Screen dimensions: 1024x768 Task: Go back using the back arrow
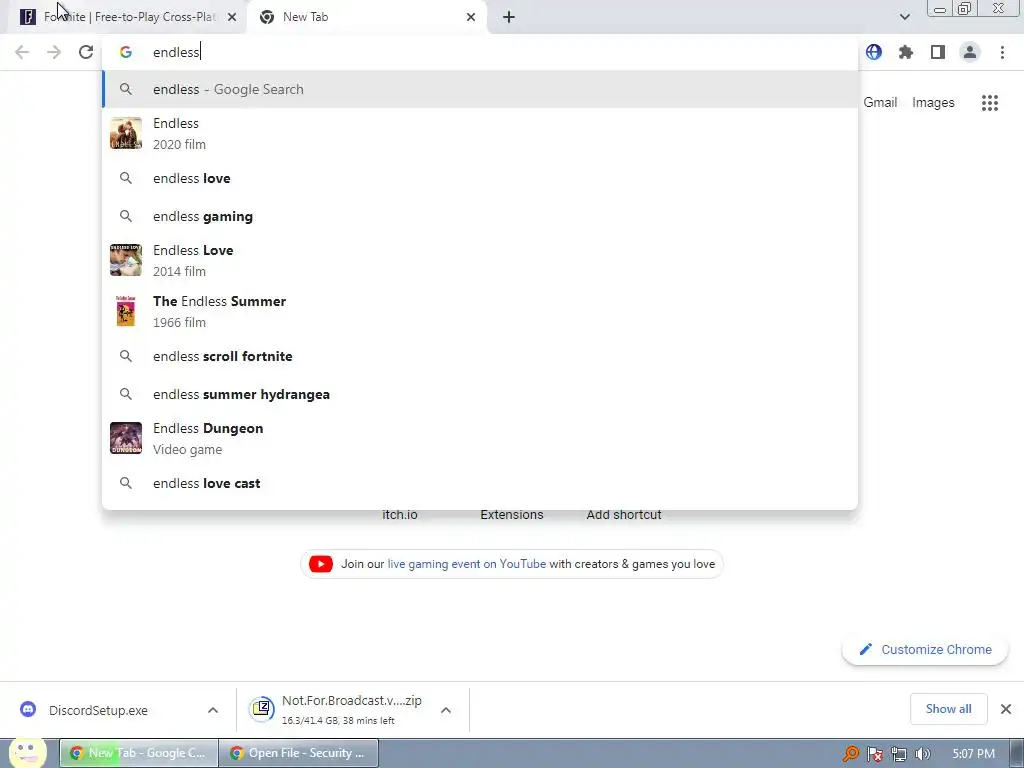pyautogui.click(x=22, y=52)
